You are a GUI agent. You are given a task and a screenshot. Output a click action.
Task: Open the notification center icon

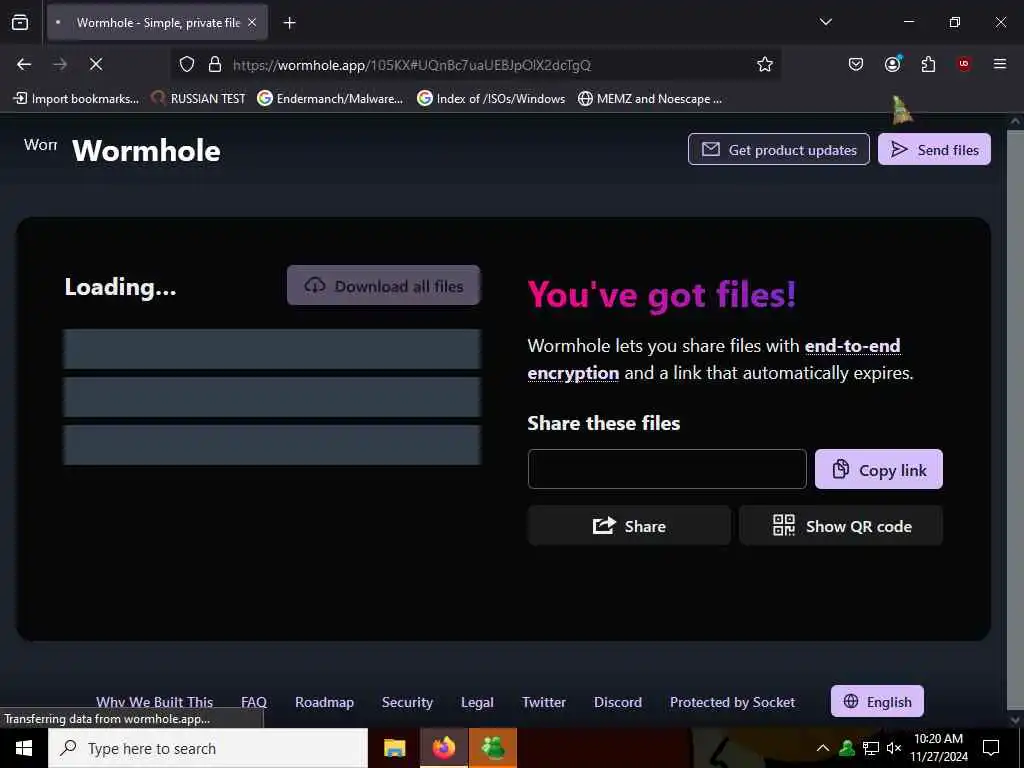[991, 748]
